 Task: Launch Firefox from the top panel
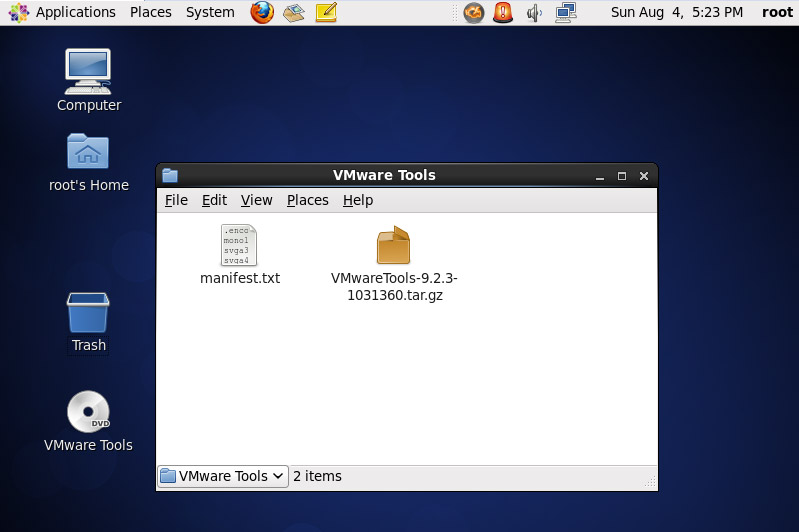262,12
